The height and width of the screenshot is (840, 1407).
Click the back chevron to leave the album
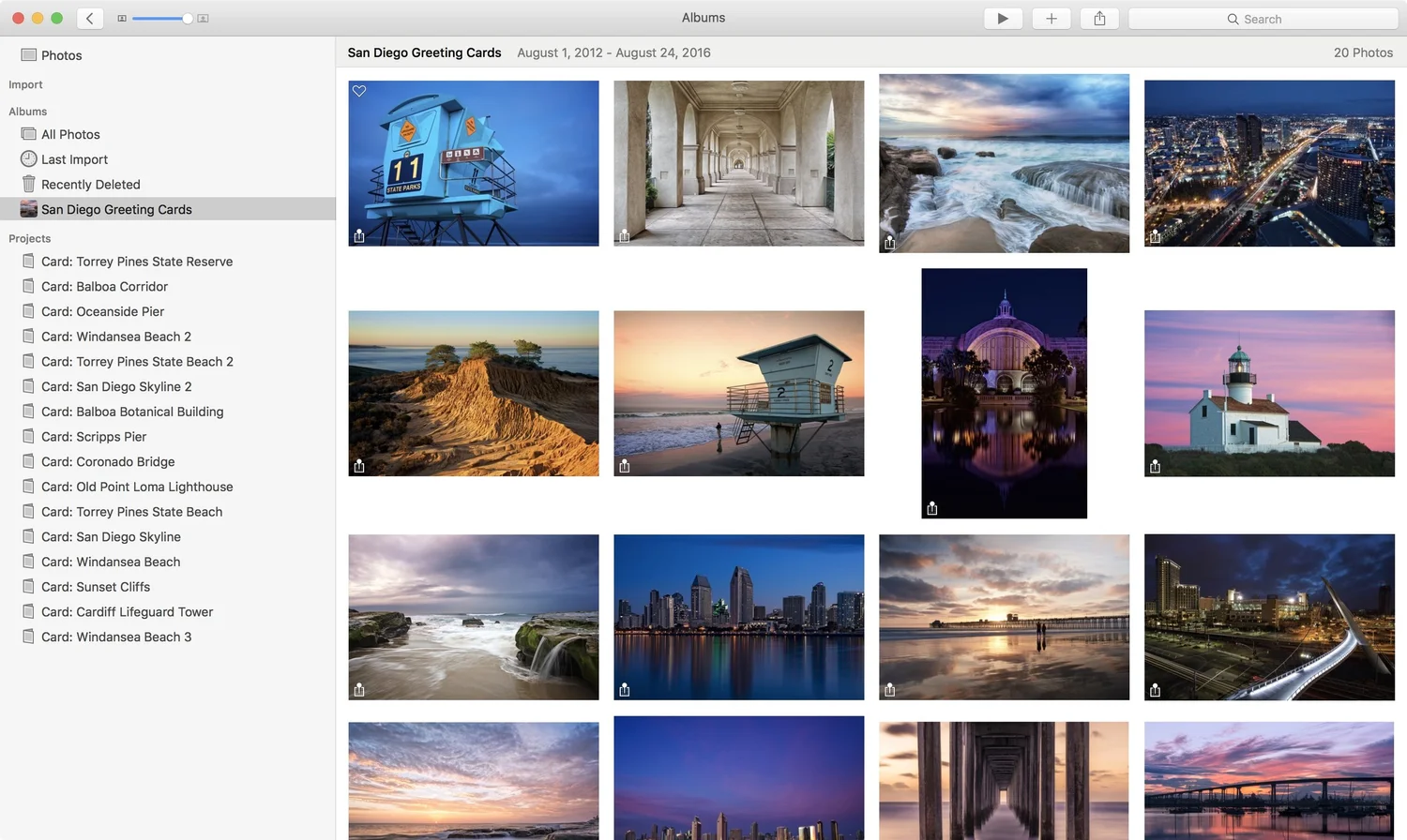[89, 18]
